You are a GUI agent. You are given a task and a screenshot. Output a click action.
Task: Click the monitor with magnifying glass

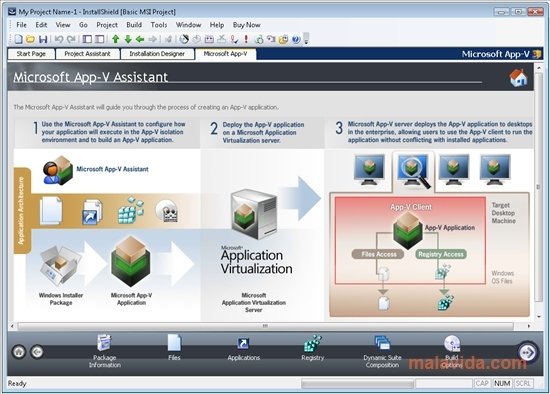coord(414,171)
